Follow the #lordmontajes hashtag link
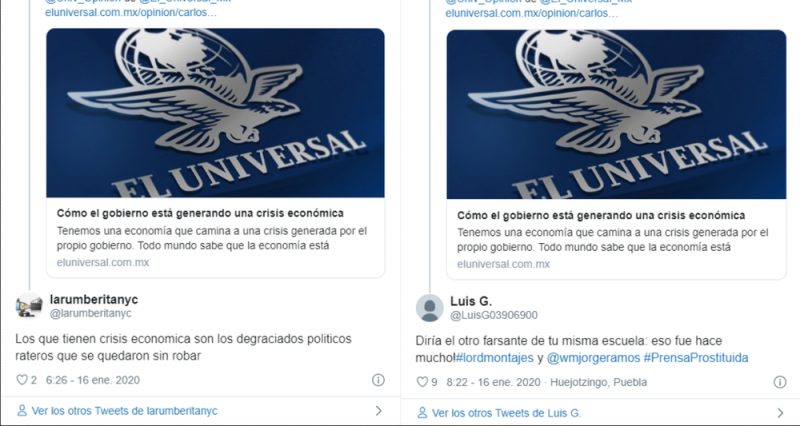 pyautogui.click(x=494, y=358)
